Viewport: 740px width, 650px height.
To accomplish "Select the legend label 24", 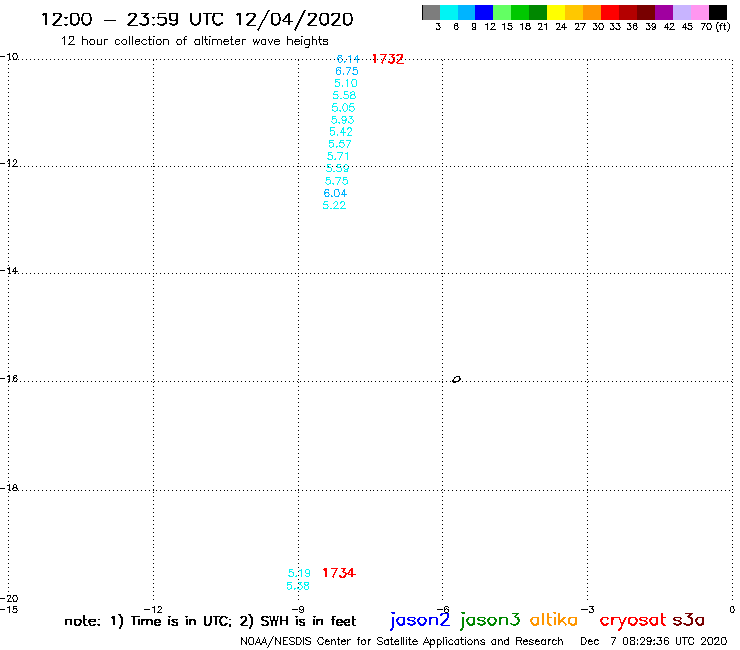I will tap(561, 27).
